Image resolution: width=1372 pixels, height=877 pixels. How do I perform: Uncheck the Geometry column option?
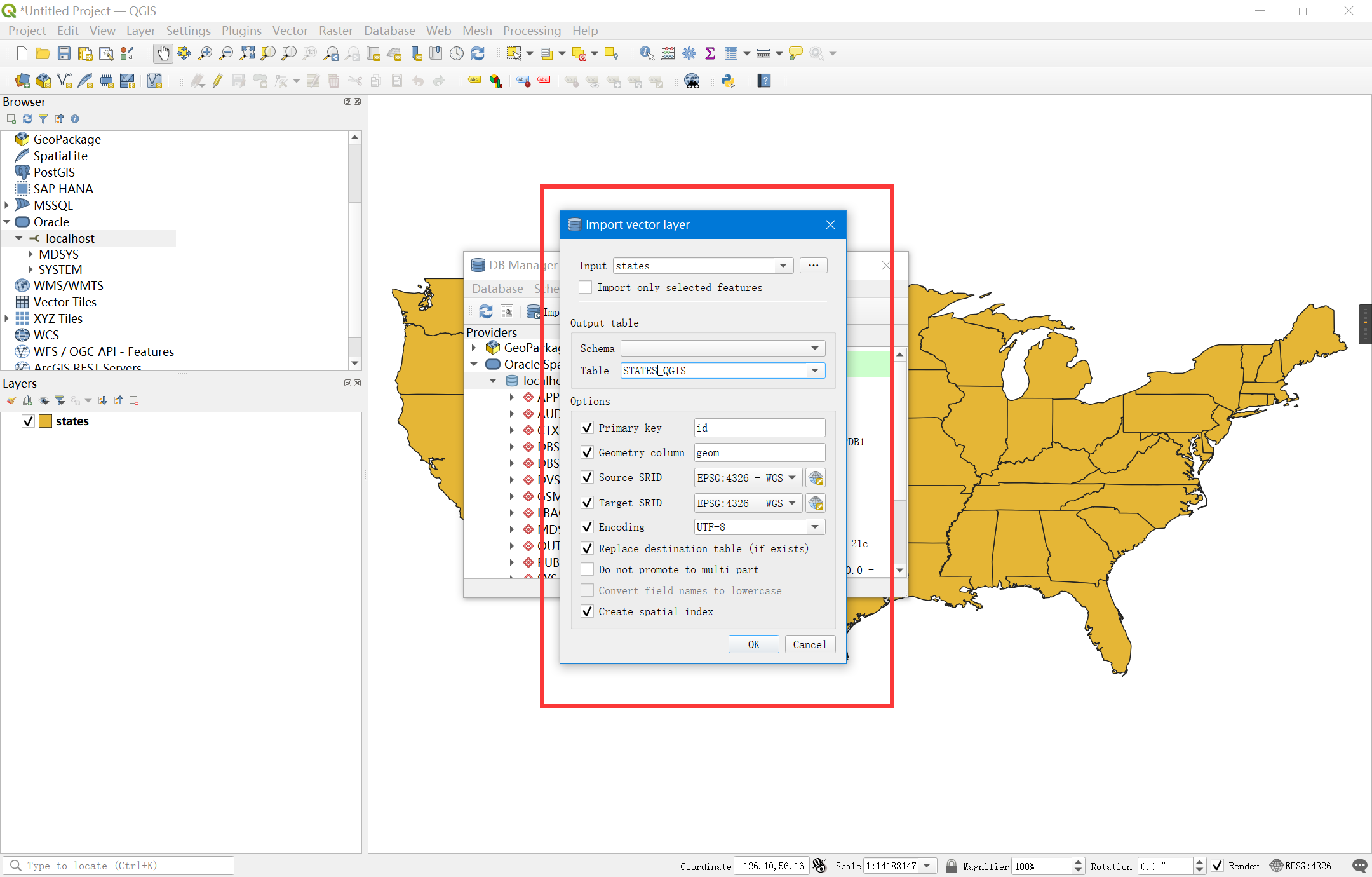588,452
